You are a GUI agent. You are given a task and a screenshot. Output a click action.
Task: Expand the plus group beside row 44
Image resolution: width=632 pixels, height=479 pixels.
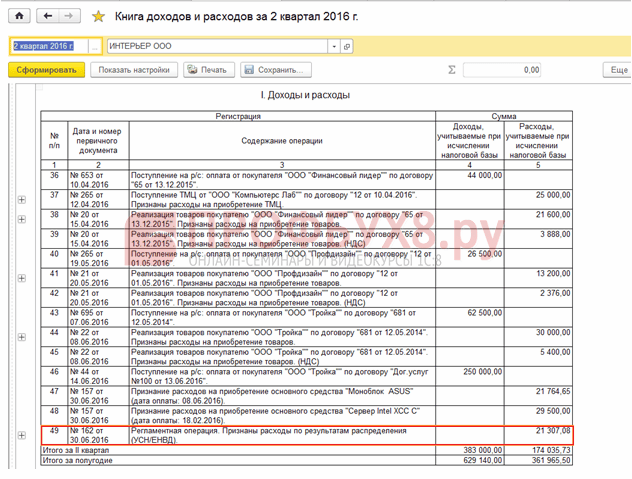tap(22, 337)
